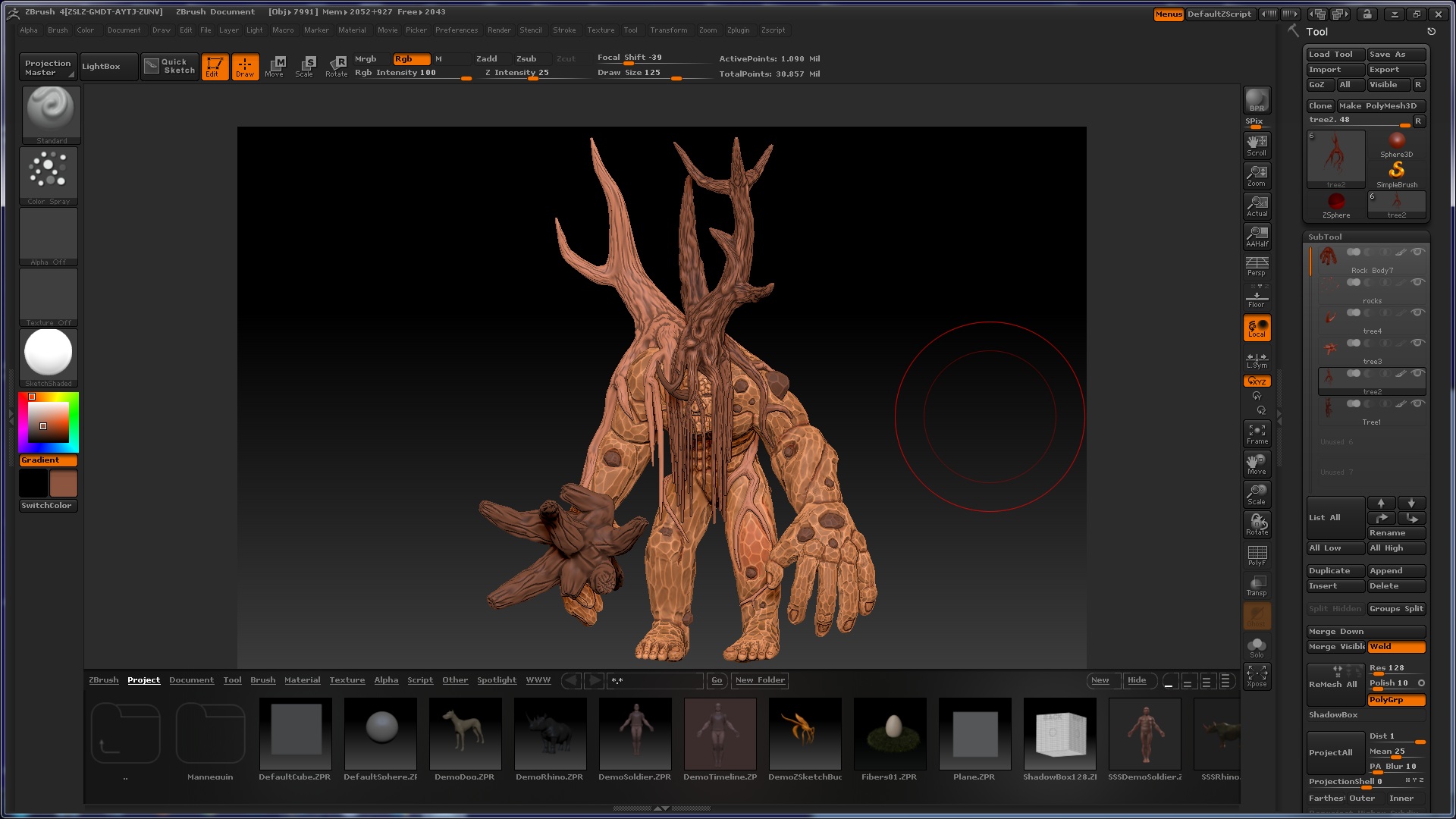
Task: Open the Menus dropdown at top right
Action: (1168, 14)
